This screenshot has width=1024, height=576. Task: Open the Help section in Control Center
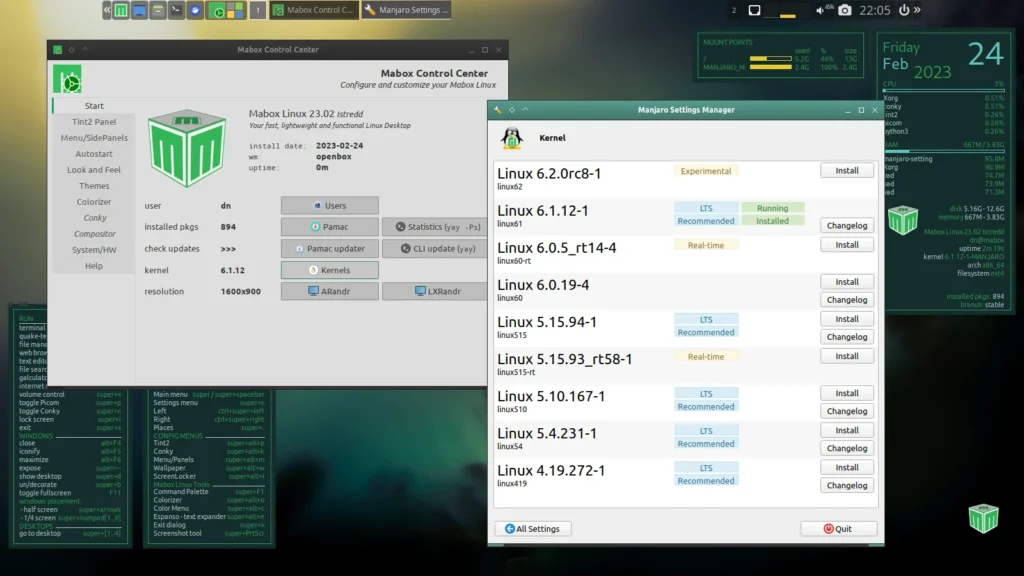coord(94,266)
